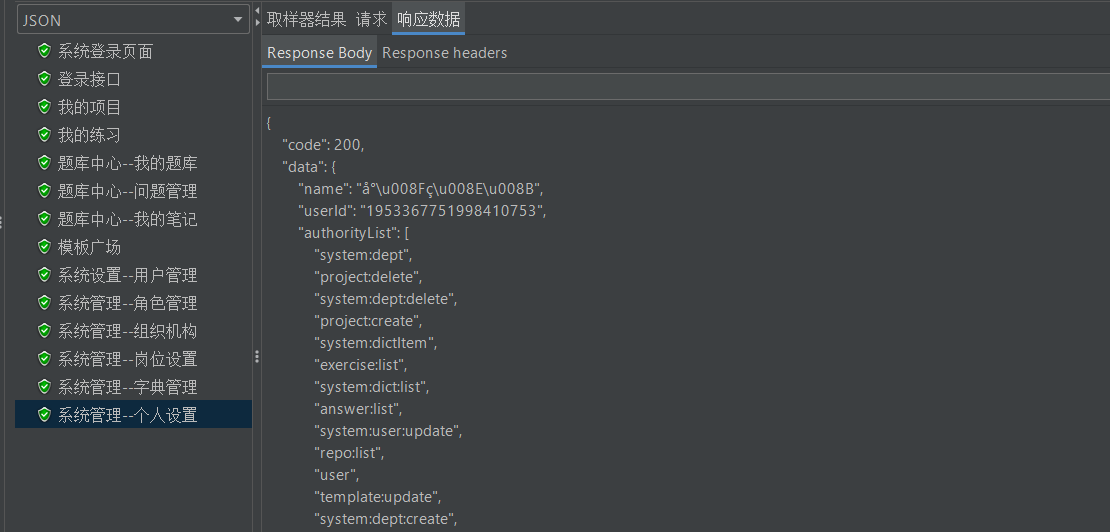1110x532 pixels.
Task: Click the "system:dept:create" entry
Action: 386,519
